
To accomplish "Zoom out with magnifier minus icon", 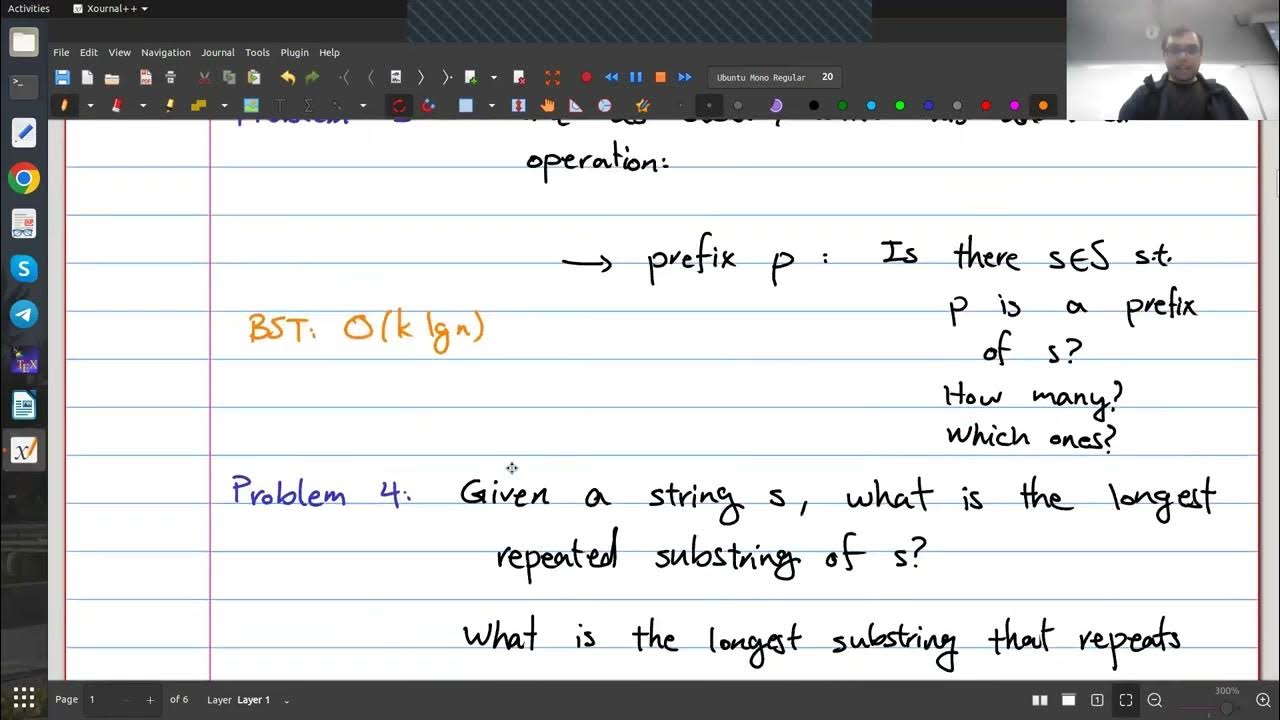I will pyautogui.click(x=1155, y=700).
